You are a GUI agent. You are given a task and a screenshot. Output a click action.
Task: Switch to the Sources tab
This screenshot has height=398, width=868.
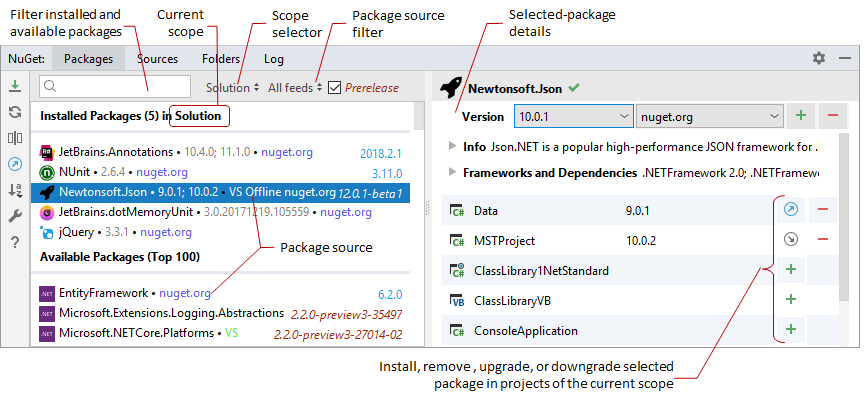click(158, 59)
